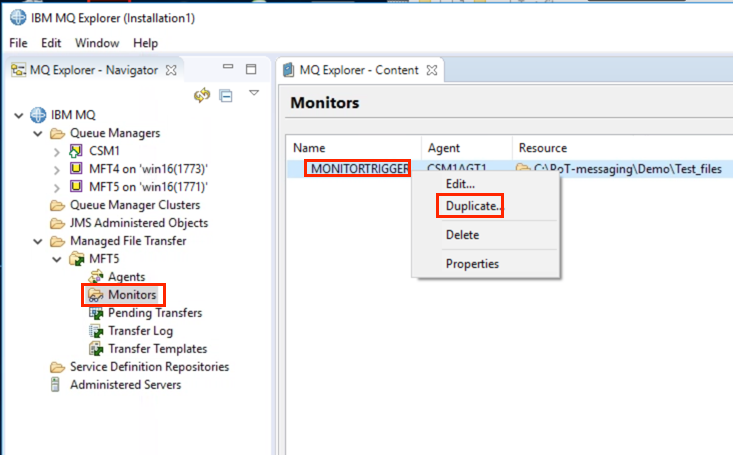Click the yellow refresh icon in Navigator toolbar
Screen dimensions: 733x455
[x=202, y=95]
